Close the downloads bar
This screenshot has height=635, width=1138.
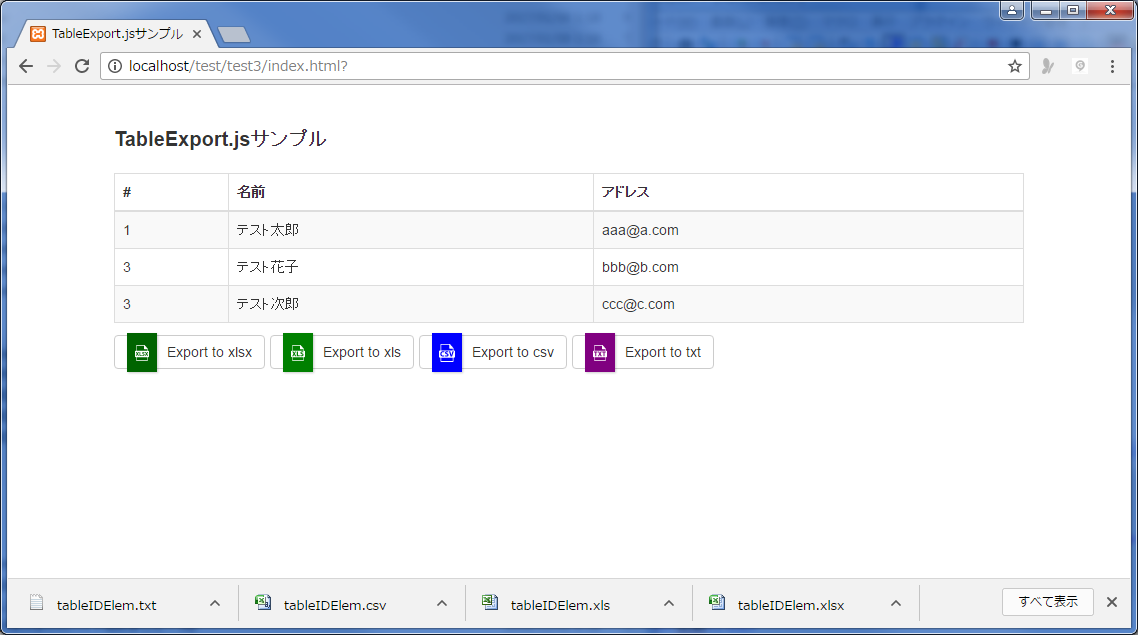pyautogui.click(x=1112, y=602)
